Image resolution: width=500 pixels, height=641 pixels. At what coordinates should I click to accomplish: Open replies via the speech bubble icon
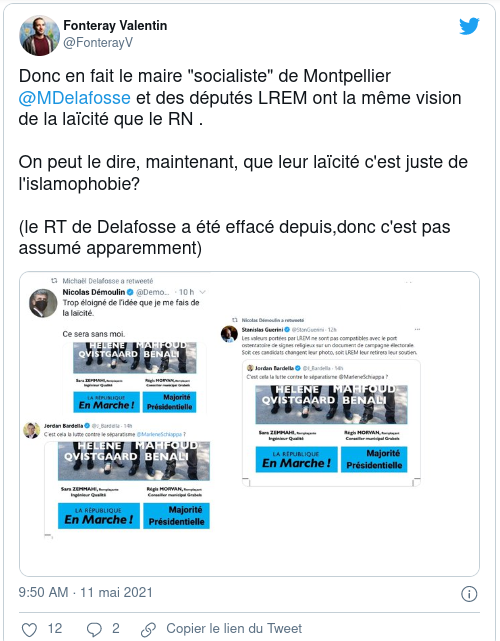[94, 630]
